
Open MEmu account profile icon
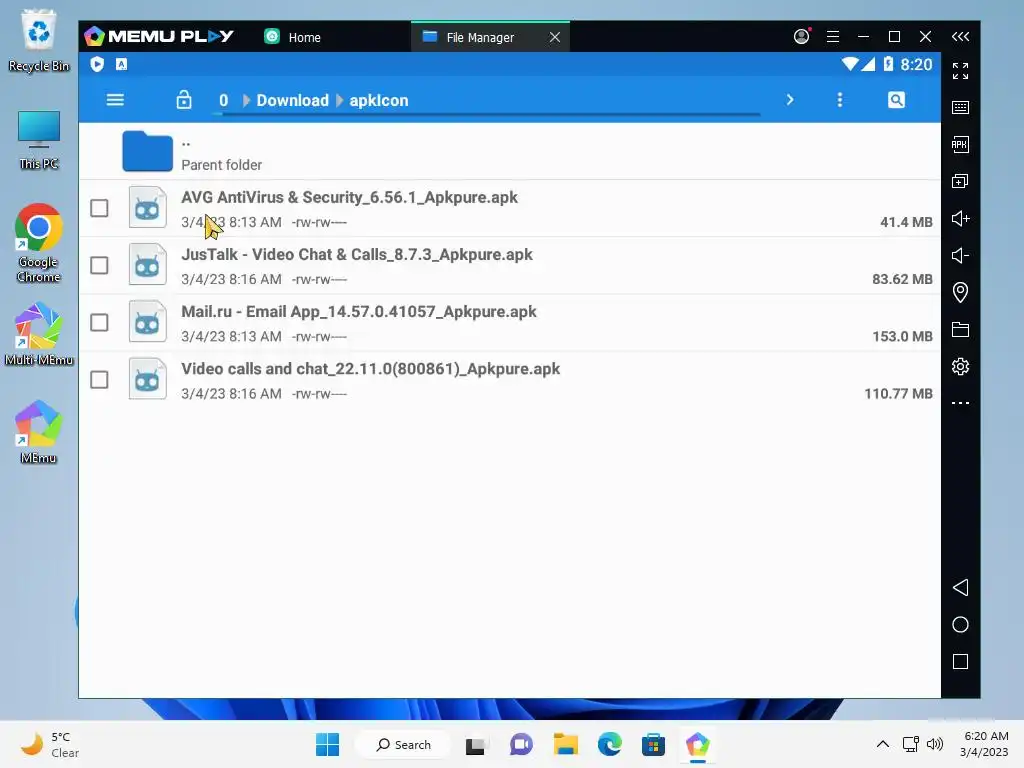(801, 37)
